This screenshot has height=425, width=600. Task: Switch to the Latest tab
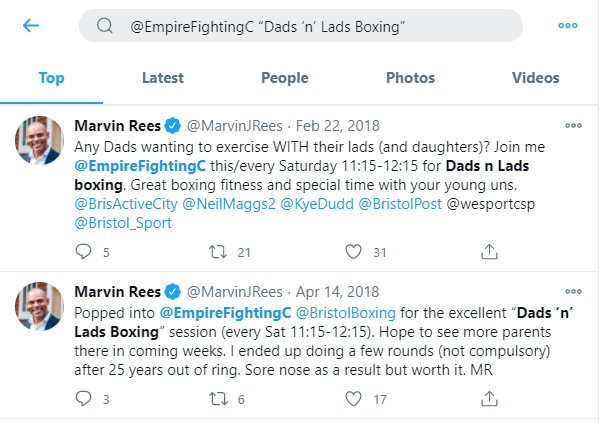tap(162, 78)
